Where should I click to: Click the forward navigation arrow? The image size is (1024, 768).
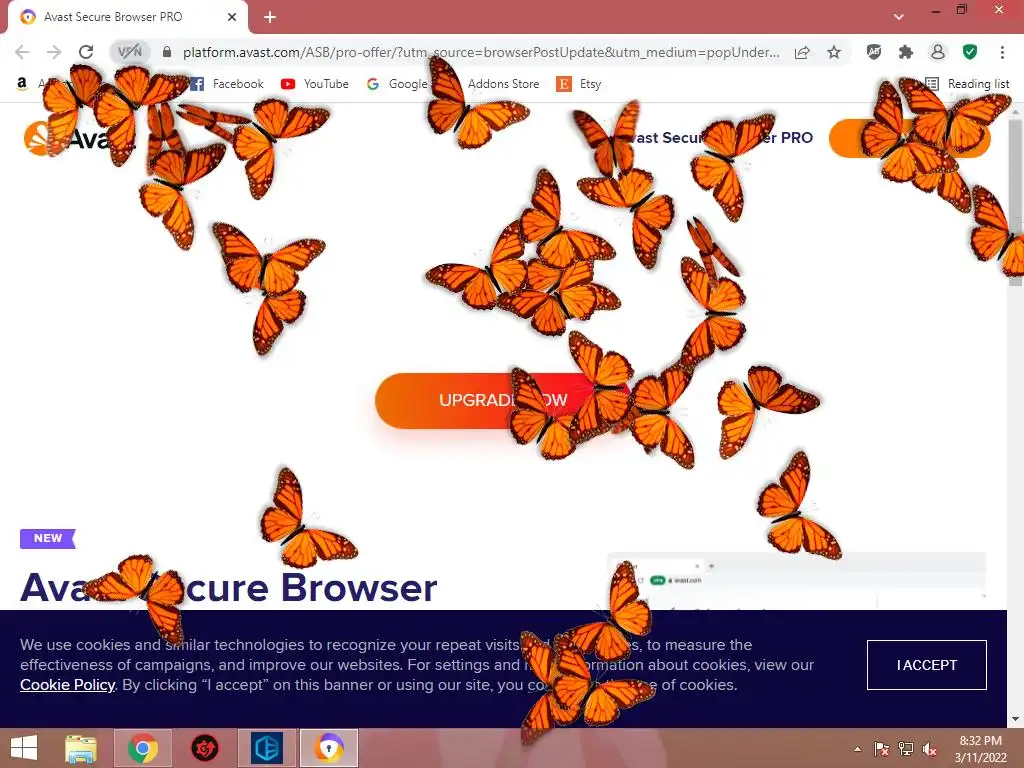tap(54, 52)
